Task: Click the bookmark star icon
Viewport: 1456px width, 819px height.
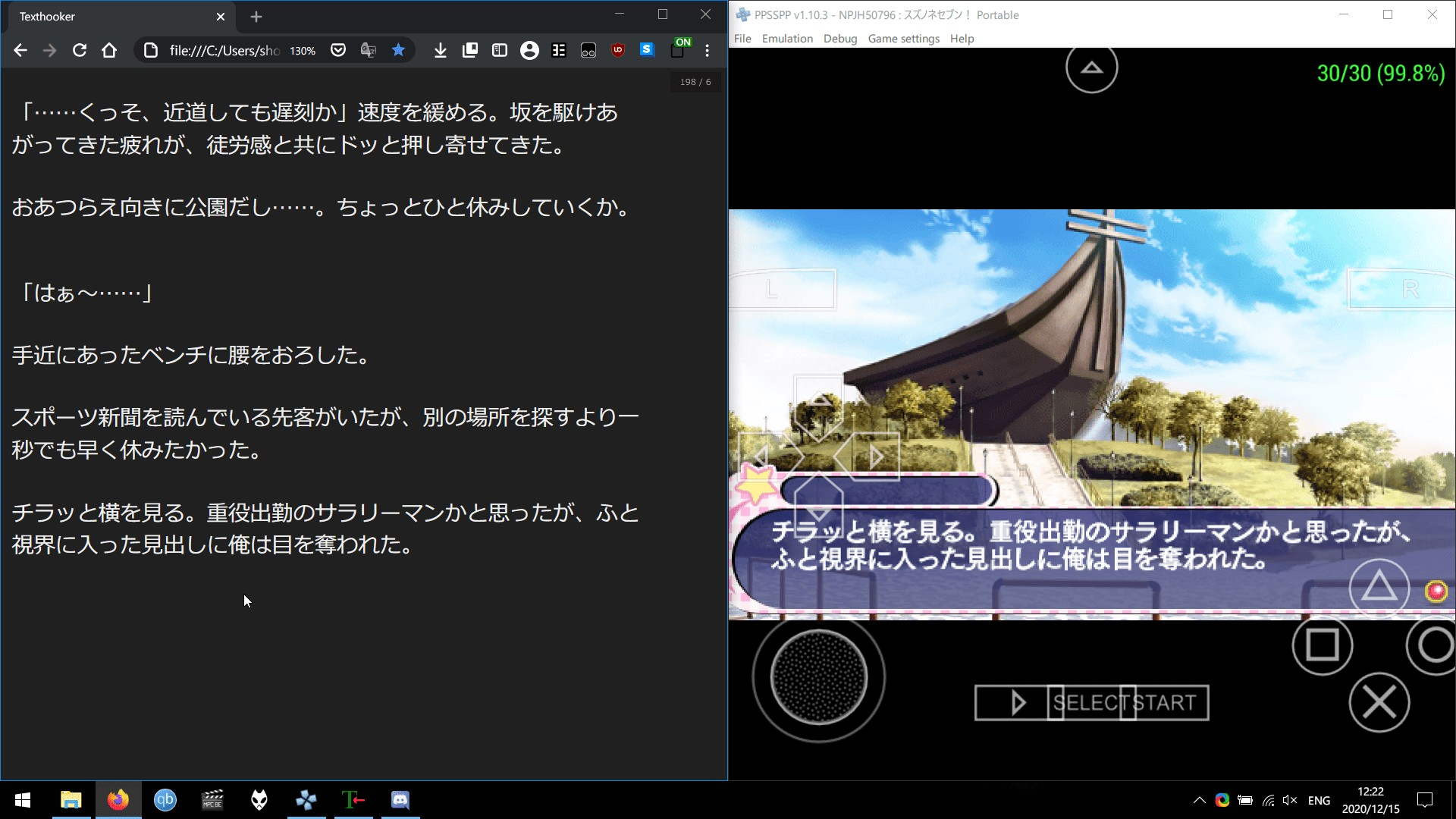Action: click(398, 50)
